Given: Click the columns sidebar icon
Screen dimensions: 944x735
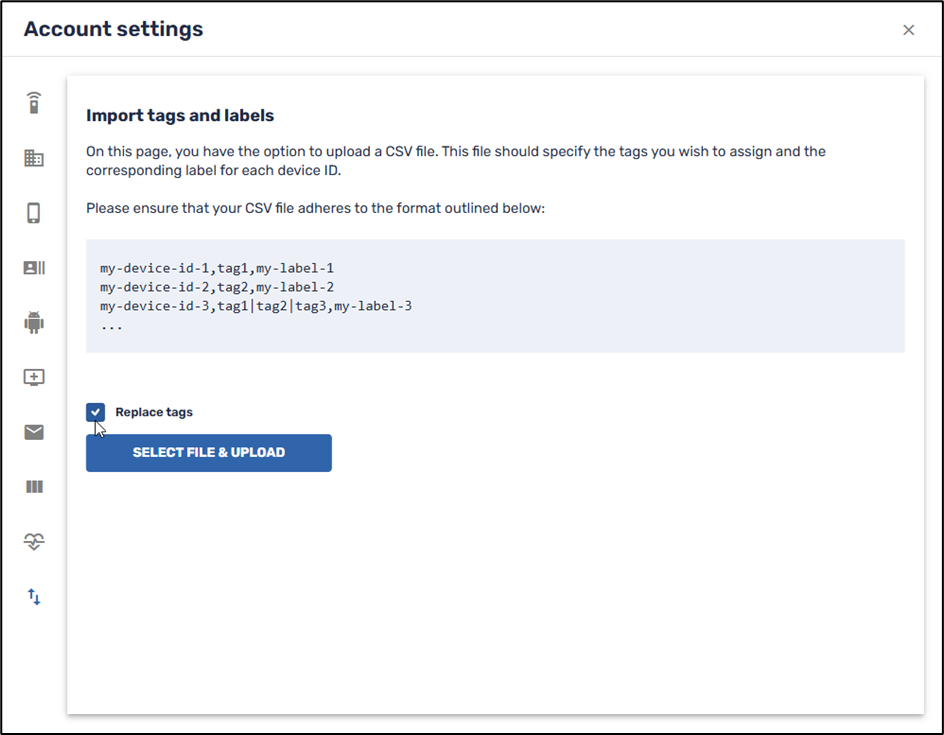Looking at the screenshot, I should click(33, 487).
